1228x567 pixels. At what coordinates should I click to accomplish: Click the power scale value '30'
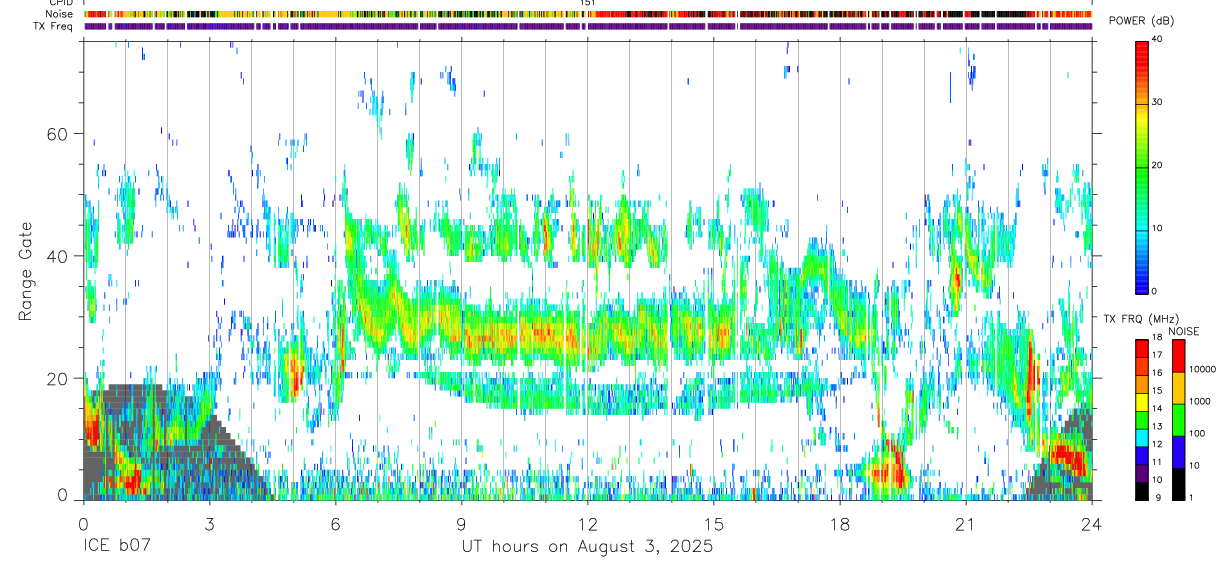1158,103
